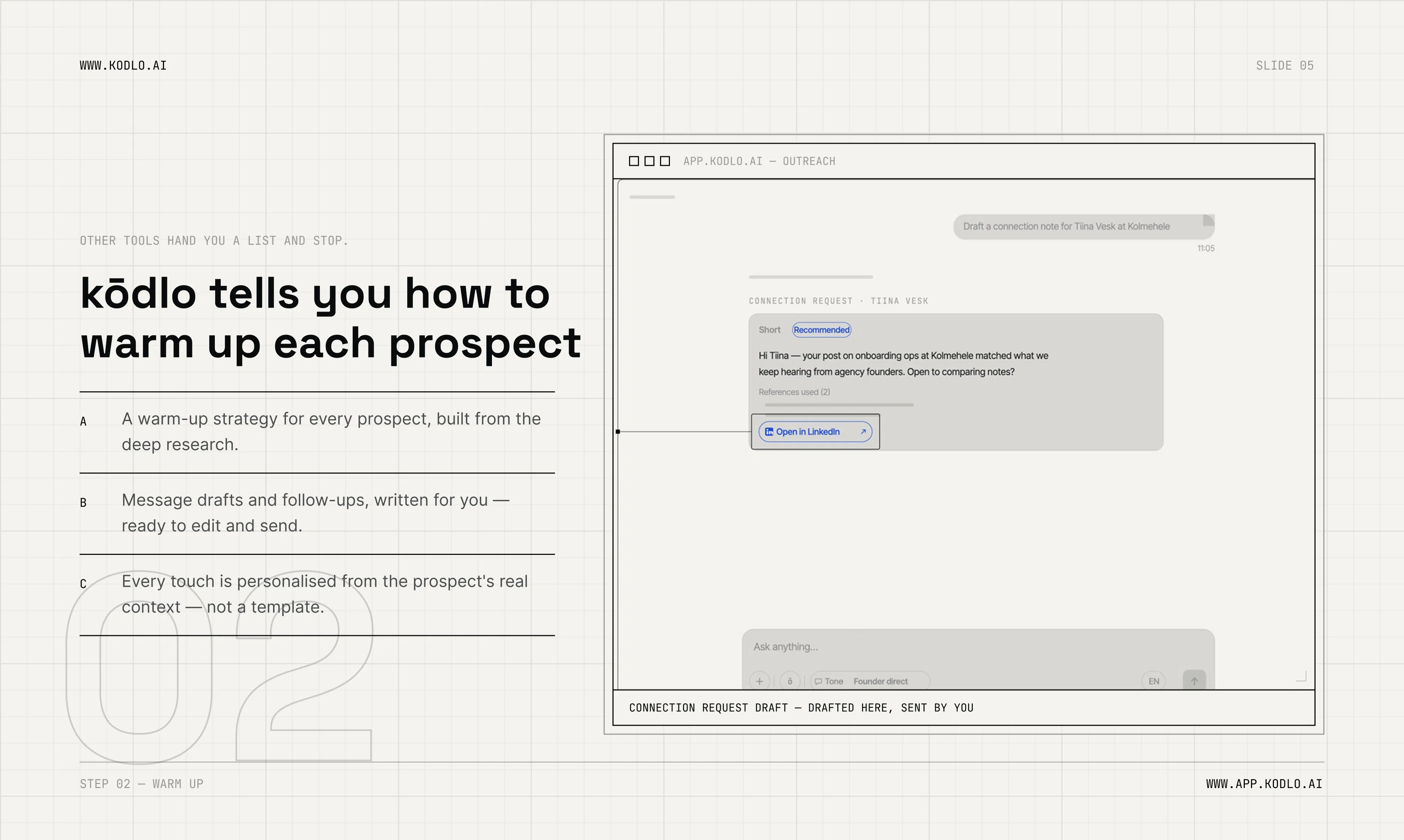Click the 11:05 timestamp
Image resolution: width=1404 pixels, height=840 pixels.
click(x=1206, y=248)
